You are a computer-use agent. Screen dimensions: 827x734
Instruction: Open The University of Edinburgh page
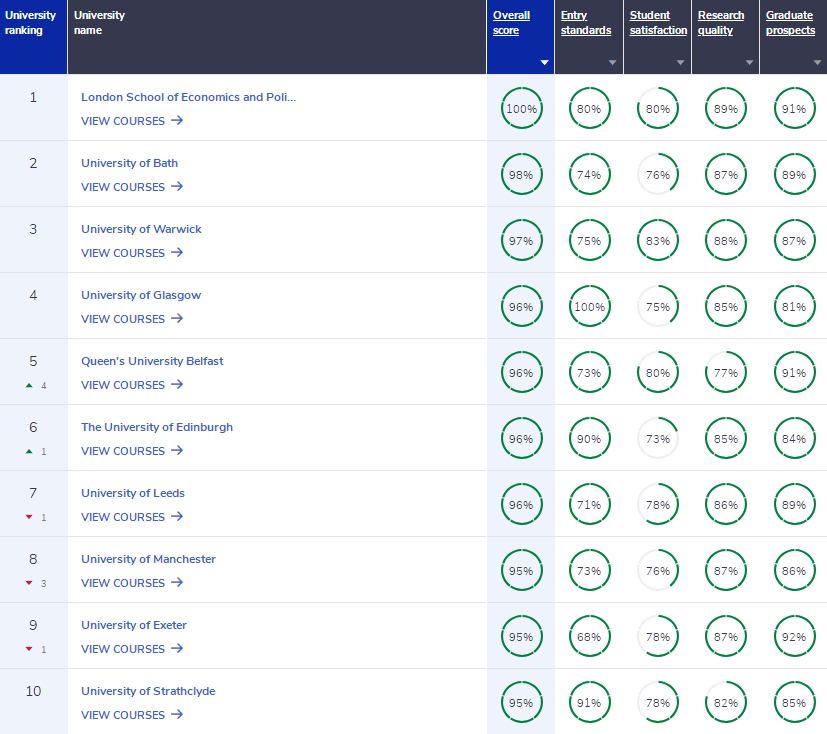point(157,427)
